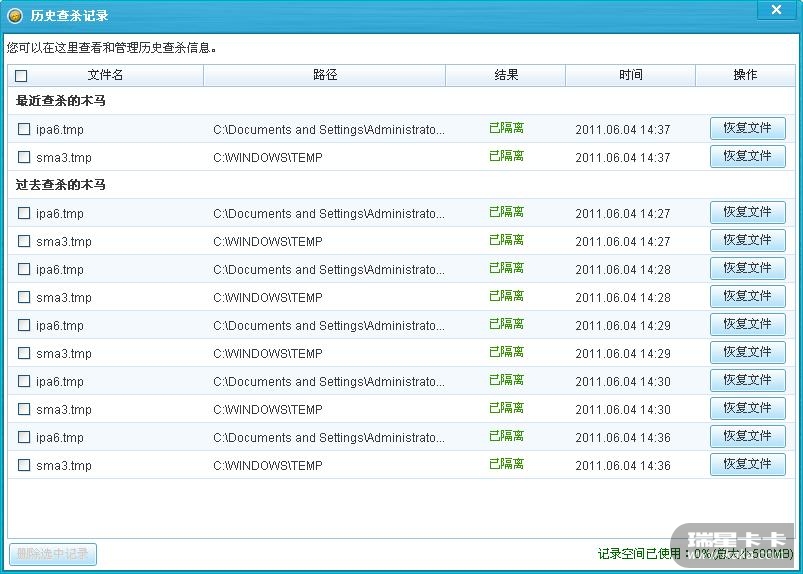Click the 过去查杀的木马 group heading
Viewport: 803px width, 574px height.
pos(60,185)
